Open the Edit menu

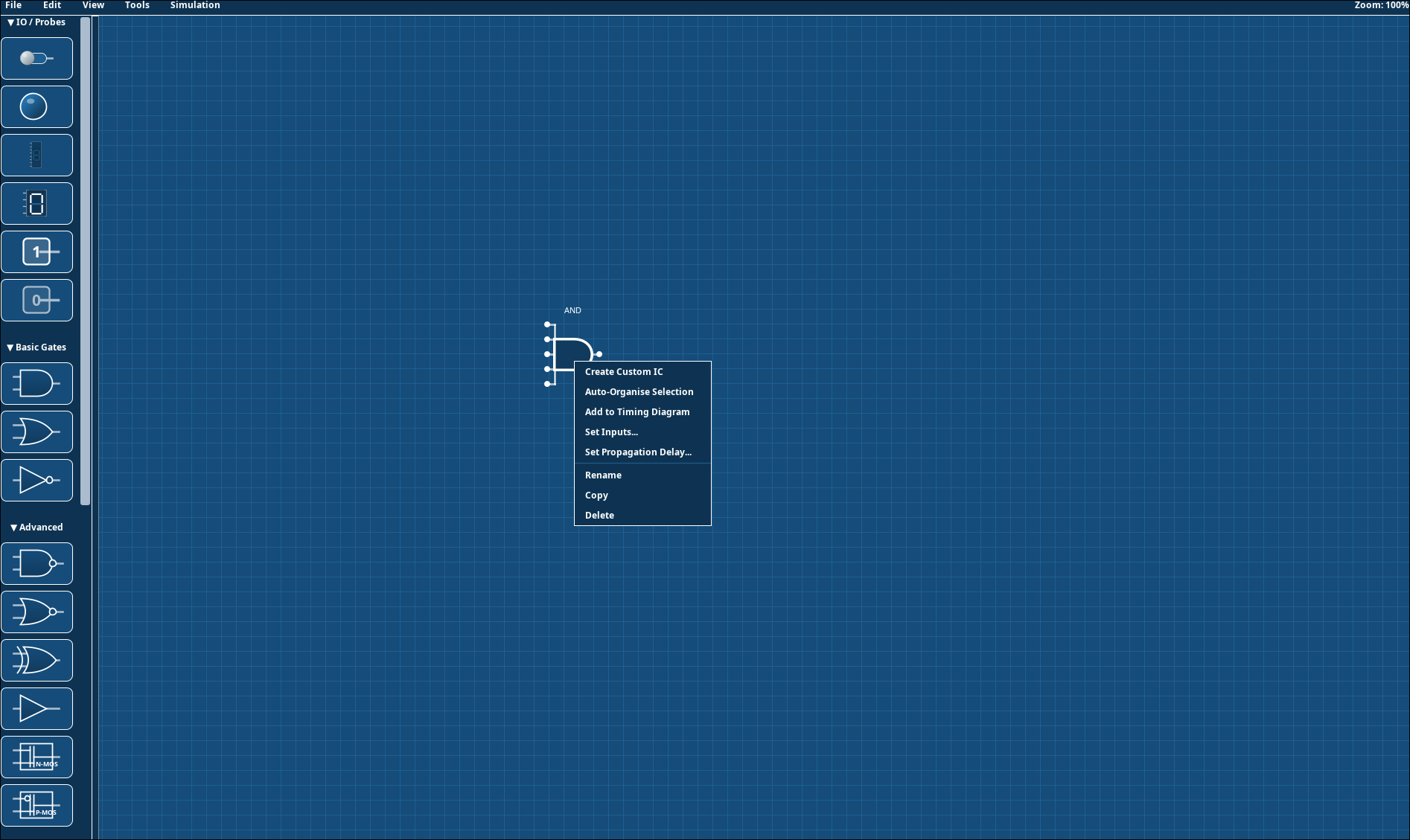(52, 5)
